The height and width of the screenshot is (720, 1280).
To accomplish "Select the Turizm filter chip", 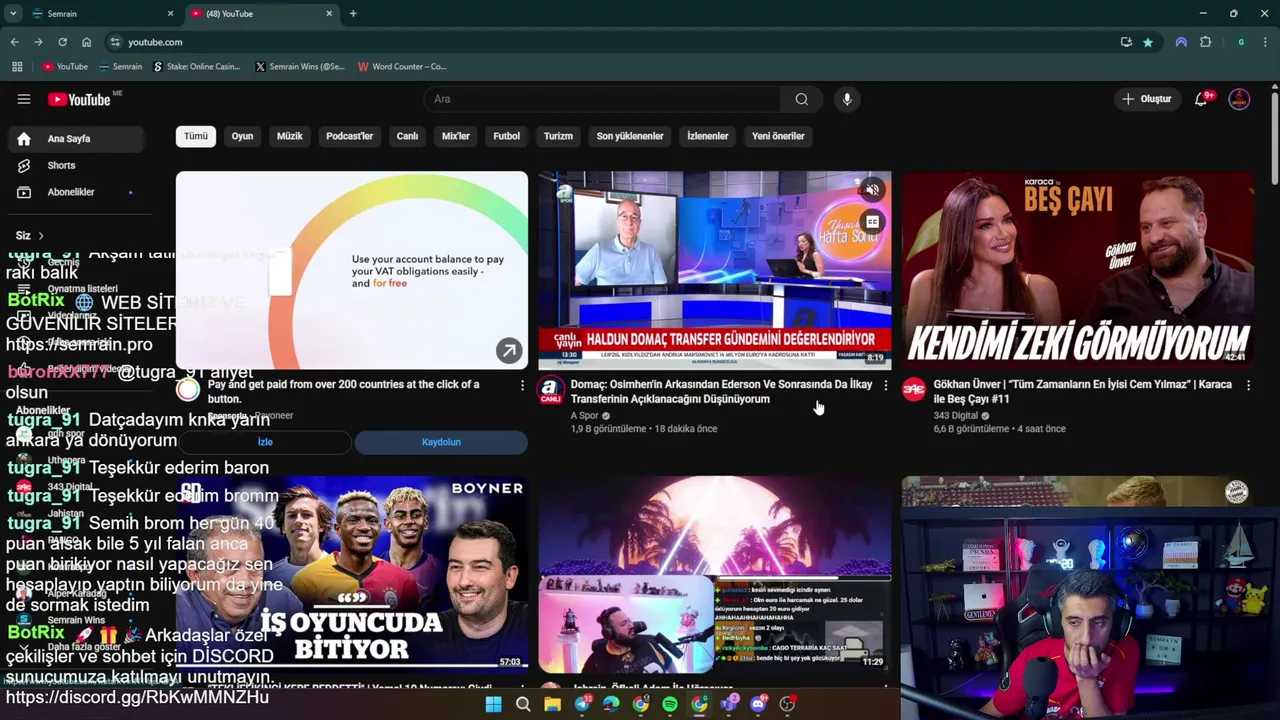I will coord(558,136).
